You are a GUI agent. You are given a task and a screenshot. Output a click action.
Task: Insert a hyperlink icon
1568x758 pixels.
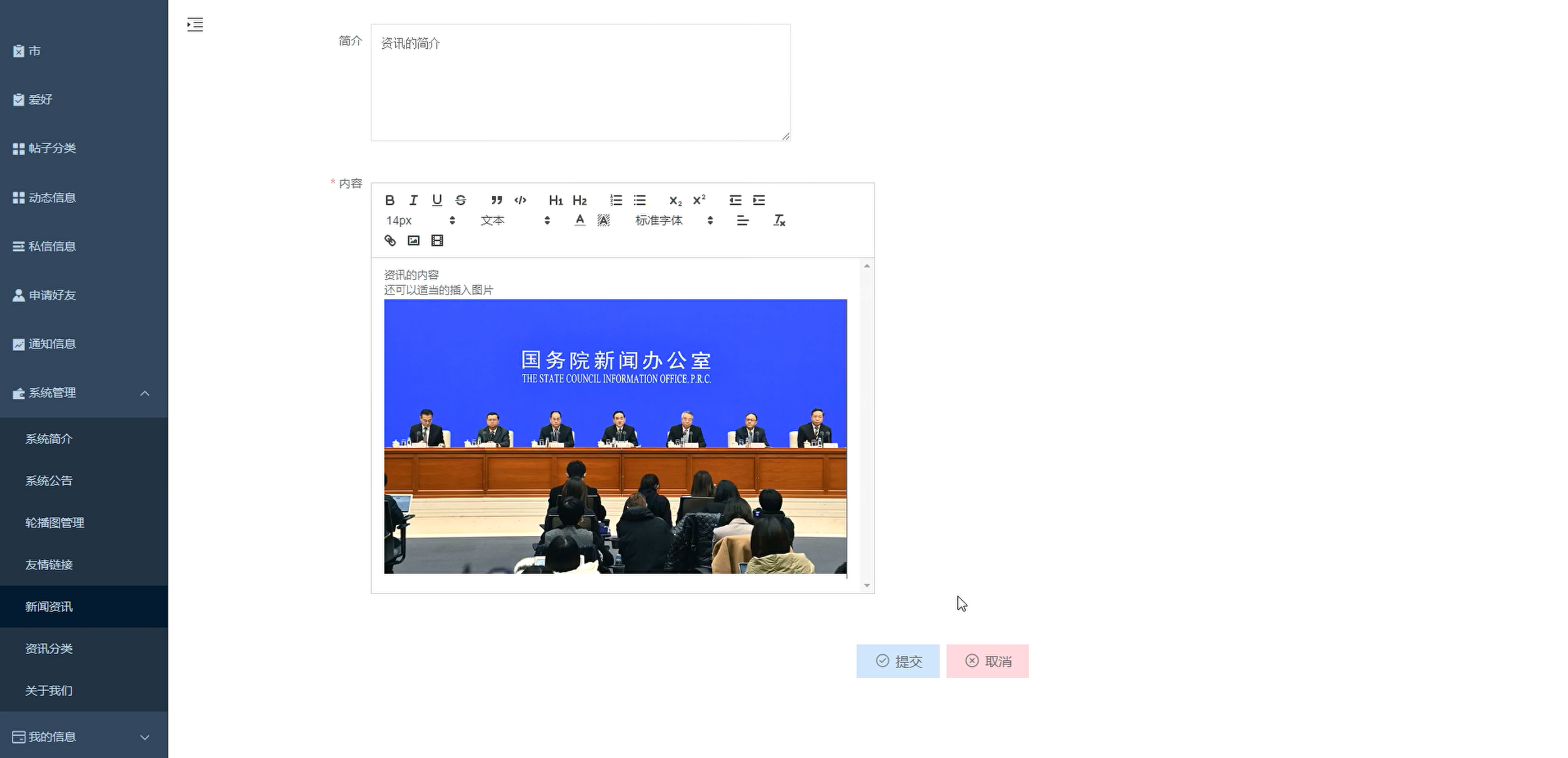coord(390,240)
